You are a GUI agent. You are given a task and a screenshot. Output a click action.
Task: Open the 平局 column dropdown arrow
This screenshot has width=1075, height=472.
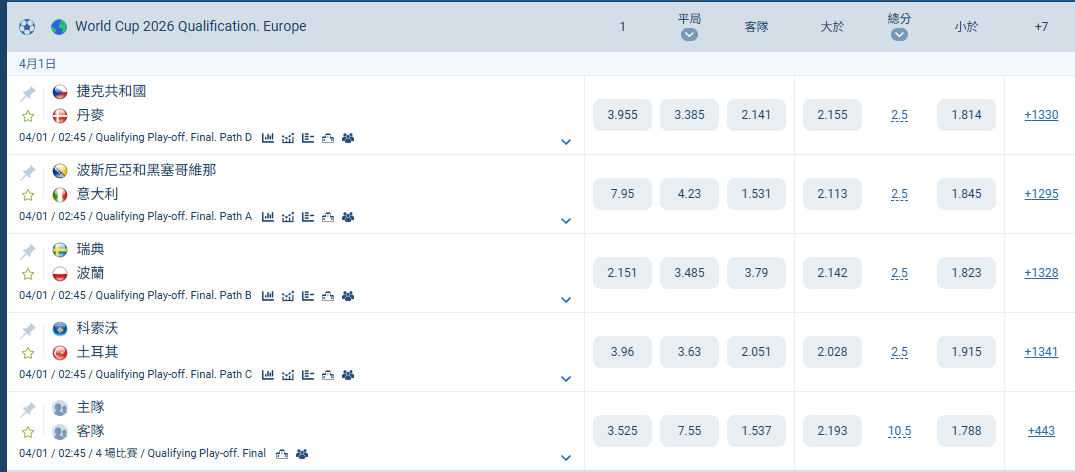click(689, 35)
